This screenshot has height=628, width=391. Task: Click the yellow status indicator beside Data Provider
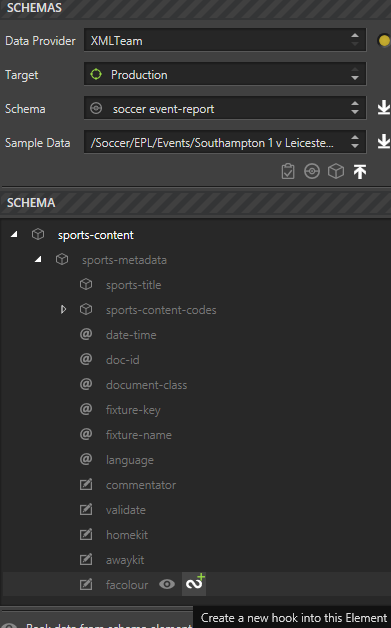click(x=384, y=40)
